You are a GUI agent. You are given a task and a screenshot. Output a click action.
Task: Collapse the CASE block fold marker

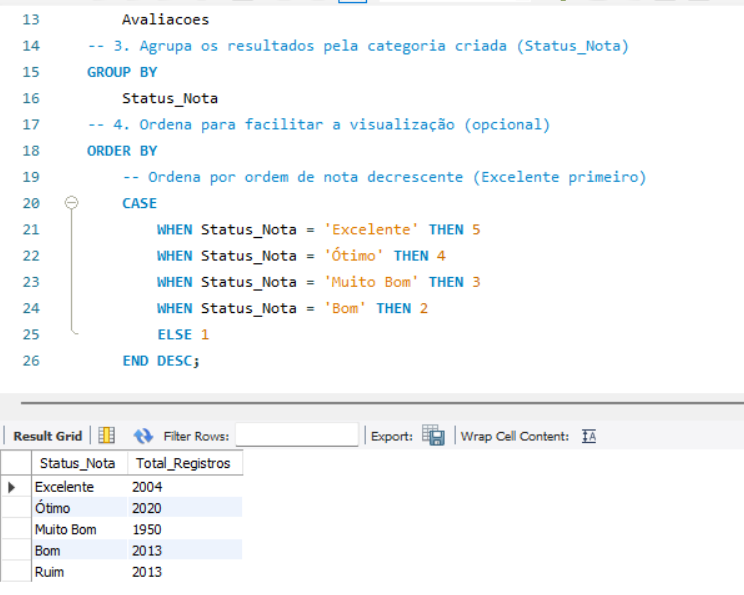(71, 203)
